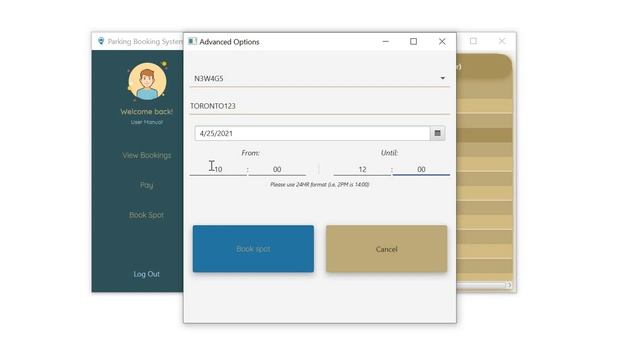This screenshot has width=640, height=360.
Task: Click the 4/25/2021 date field
Action: pos(312,133)
